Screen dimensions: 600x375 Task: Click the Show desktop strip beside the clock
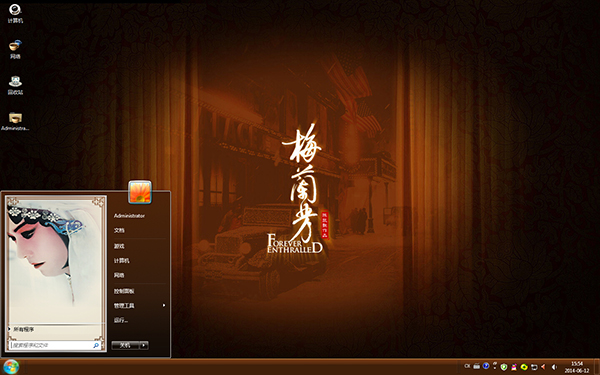pos(597,367)
